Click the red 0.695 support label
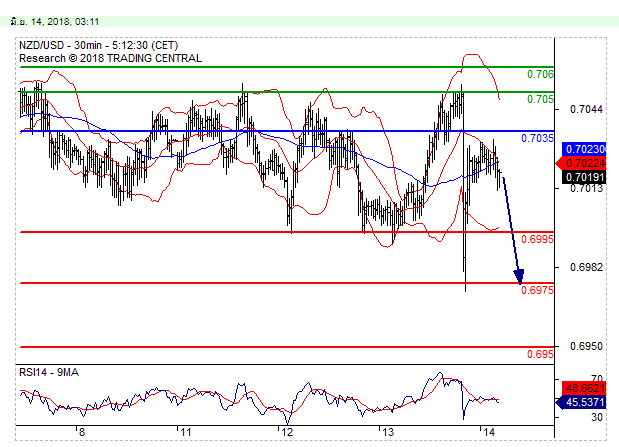The width and height of the screenshot is (619, 447). pos(540,354)
